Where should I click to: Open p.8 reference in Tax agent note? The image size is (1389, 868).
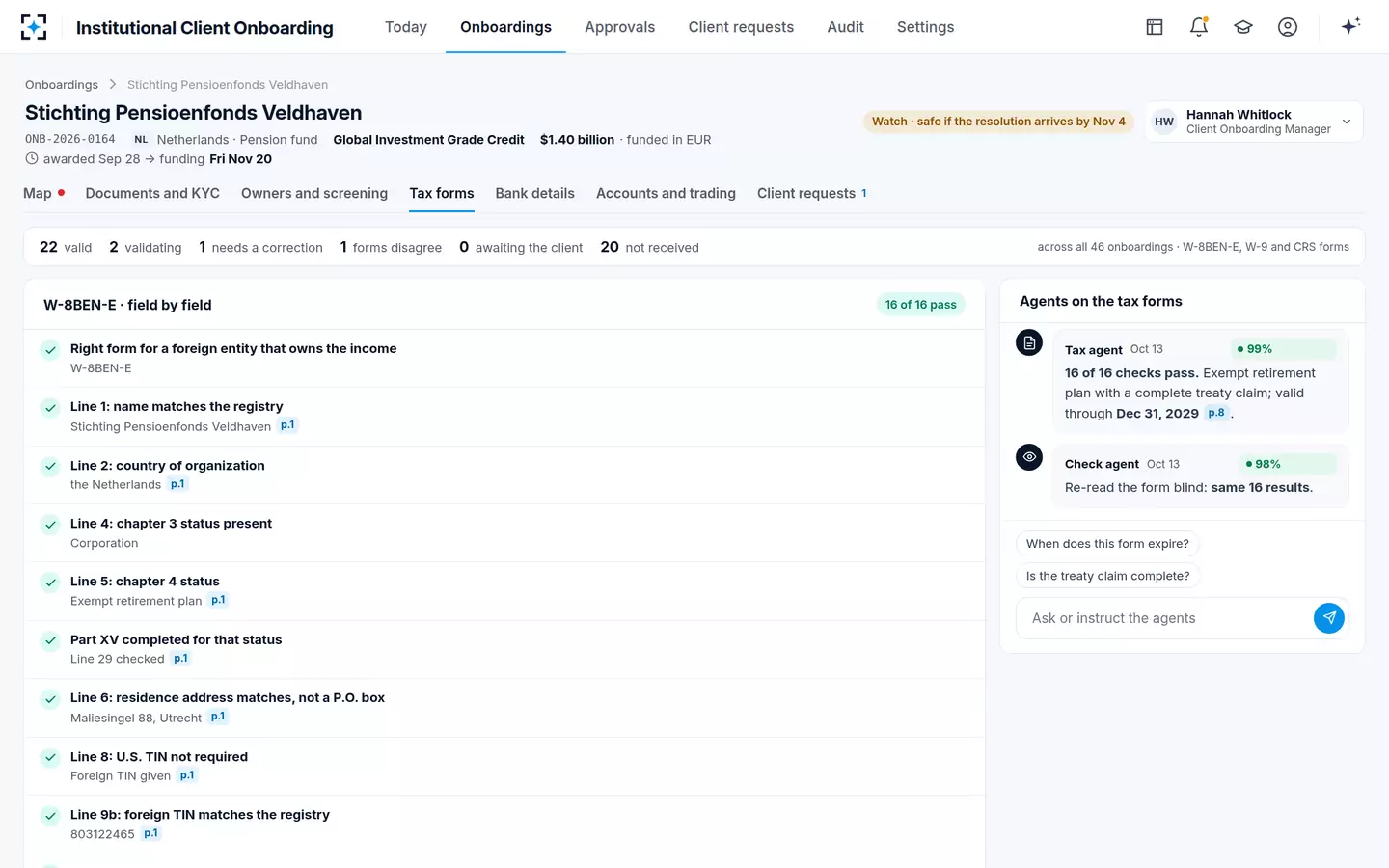(1216, 413)
